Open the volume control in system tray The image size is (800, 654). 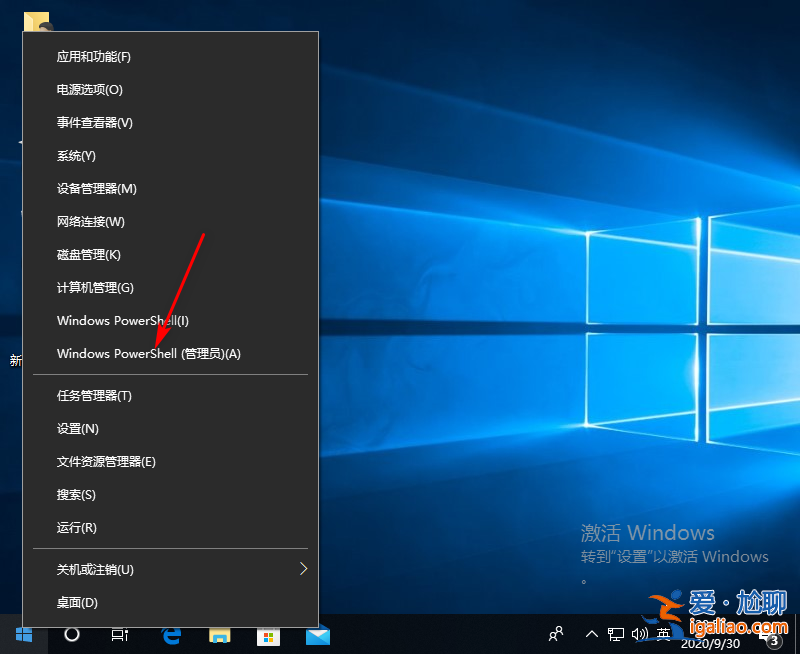[641, 636]
